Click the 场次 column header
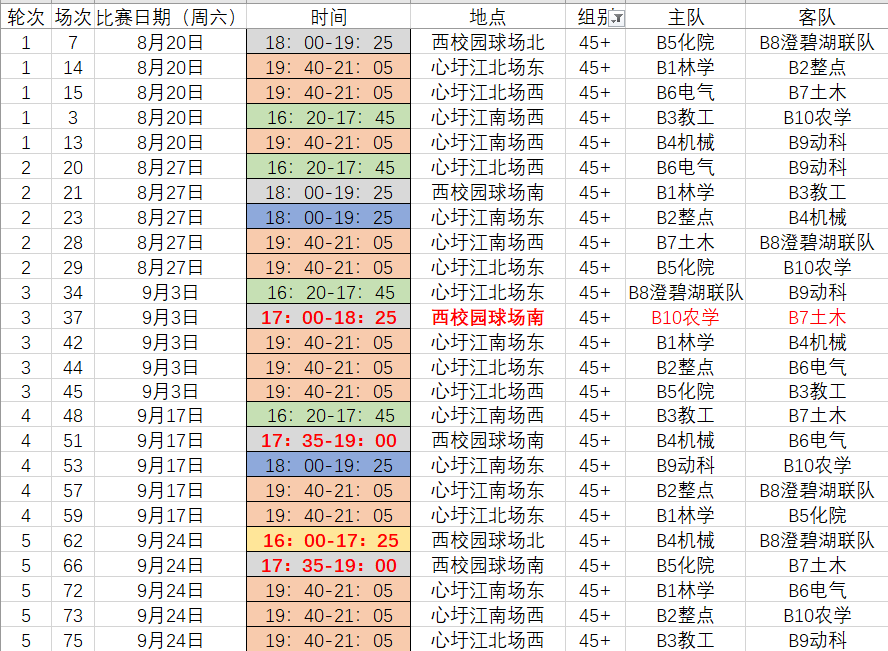This screenshot has height=651, width=888. [x=71, y=18]
